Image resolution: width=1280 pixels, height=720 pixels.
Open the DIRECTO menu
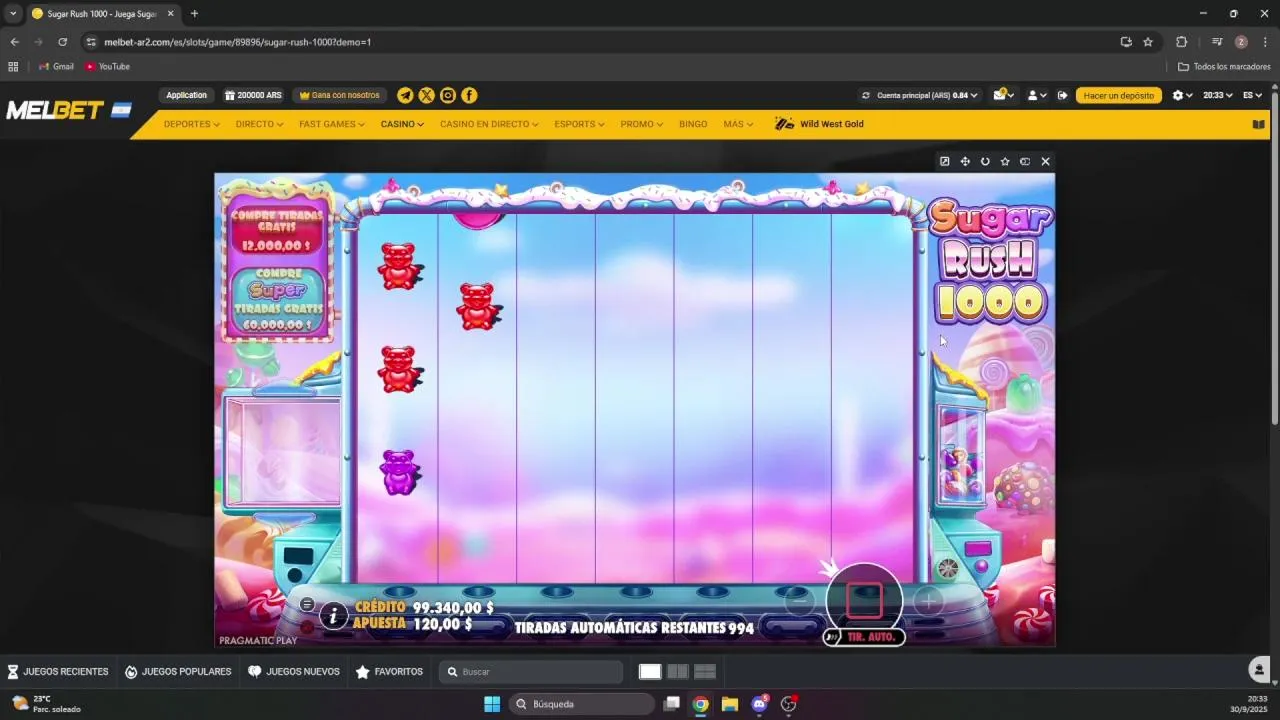click(259, 124)
